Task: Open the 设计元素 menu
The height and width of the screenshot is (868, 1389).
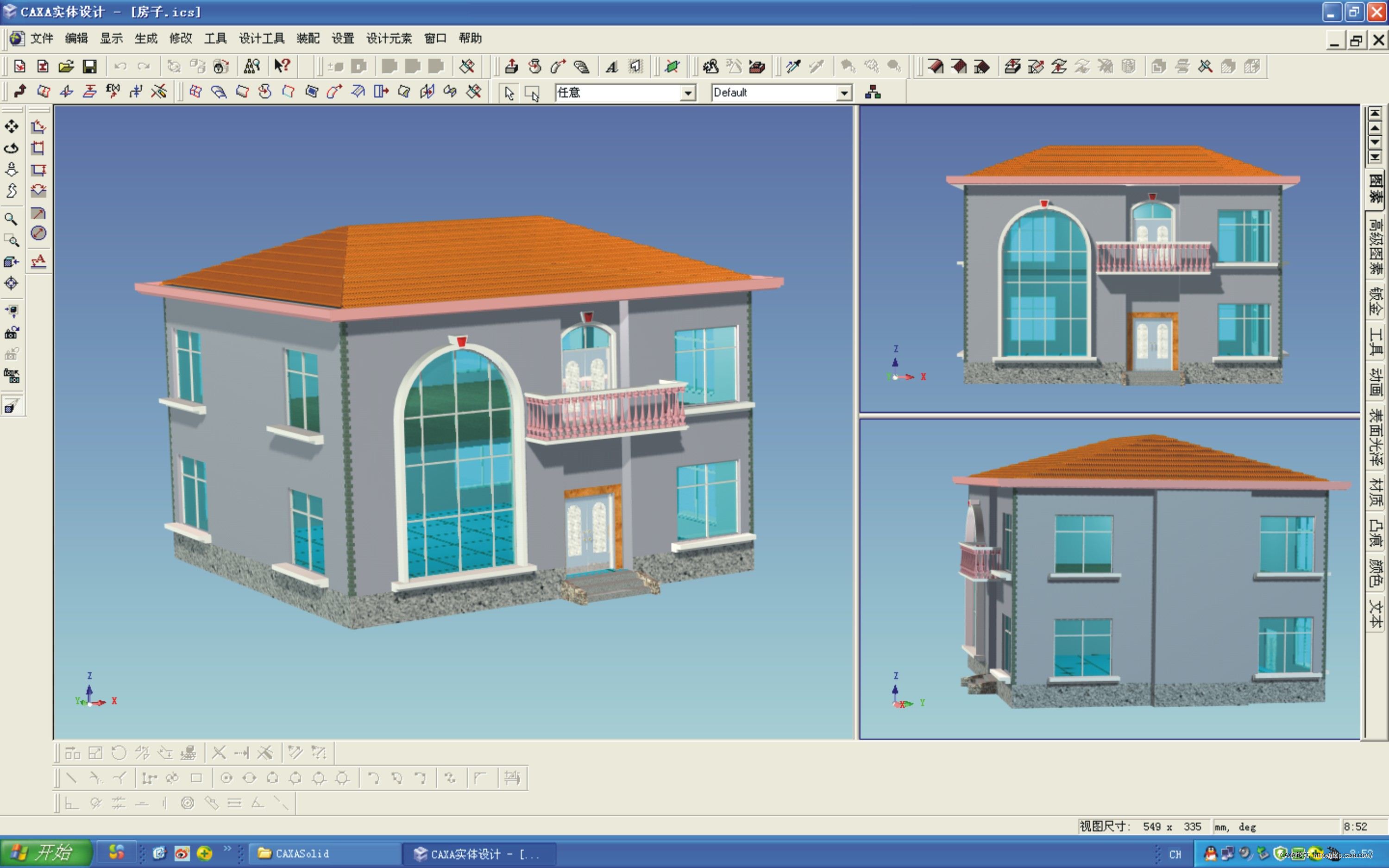Action: (389, 38)
